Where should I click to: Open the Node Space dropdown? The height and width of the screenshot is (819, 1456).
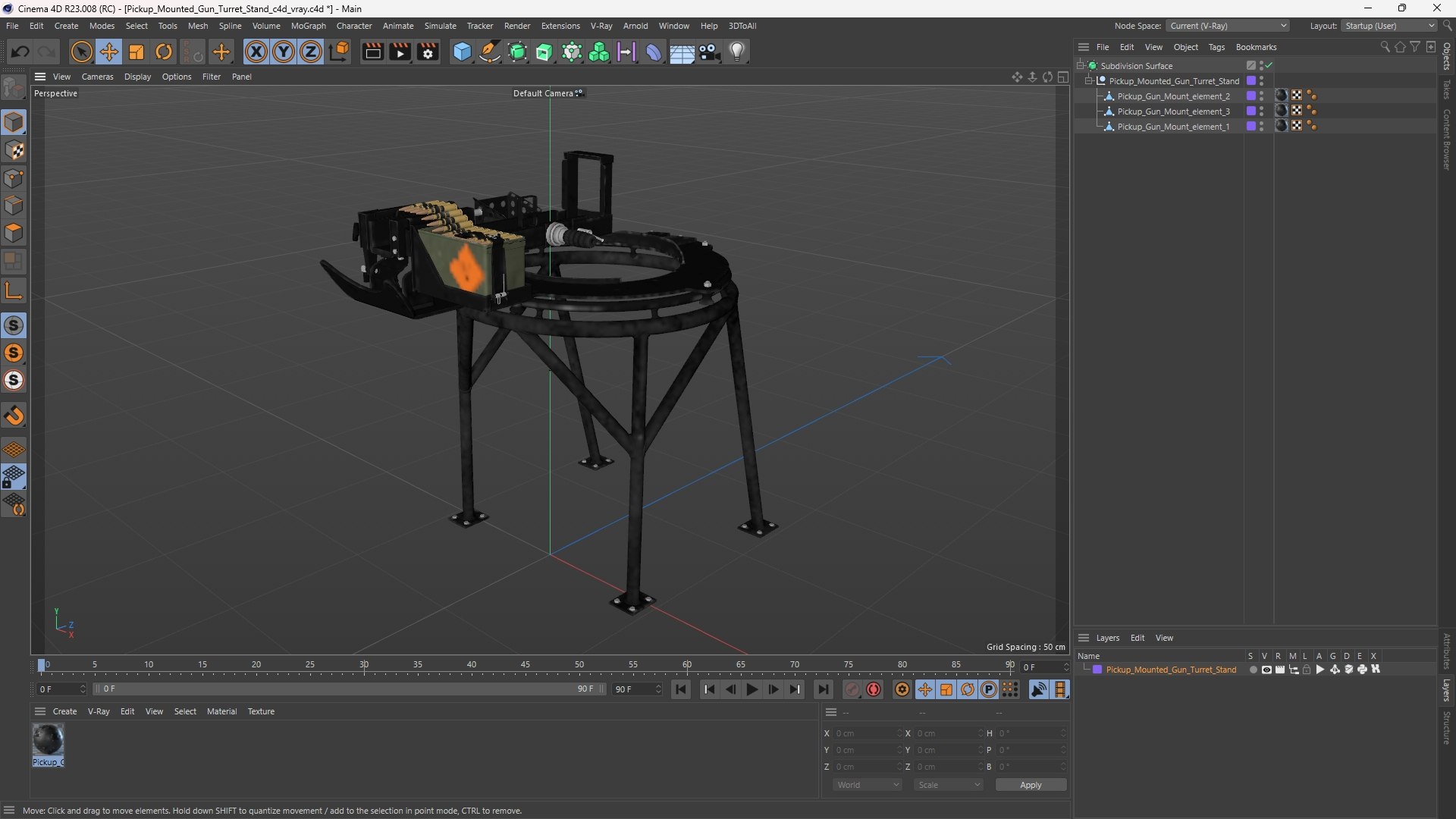[1228, 26]
